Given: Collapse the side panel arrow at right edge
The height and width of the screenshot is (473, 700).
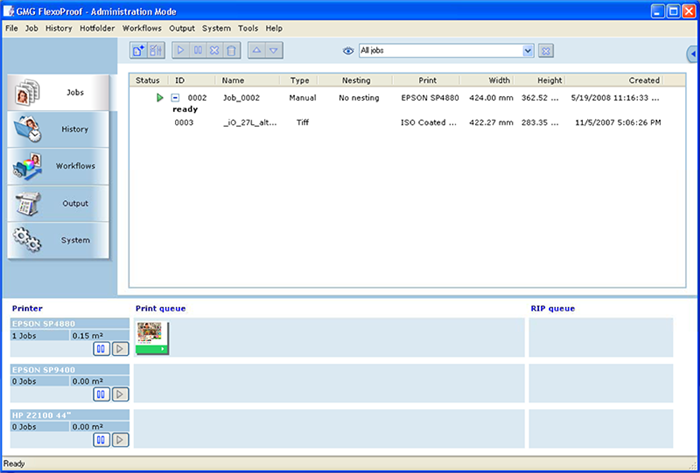Looking at the screenshot, I should 693,53.
